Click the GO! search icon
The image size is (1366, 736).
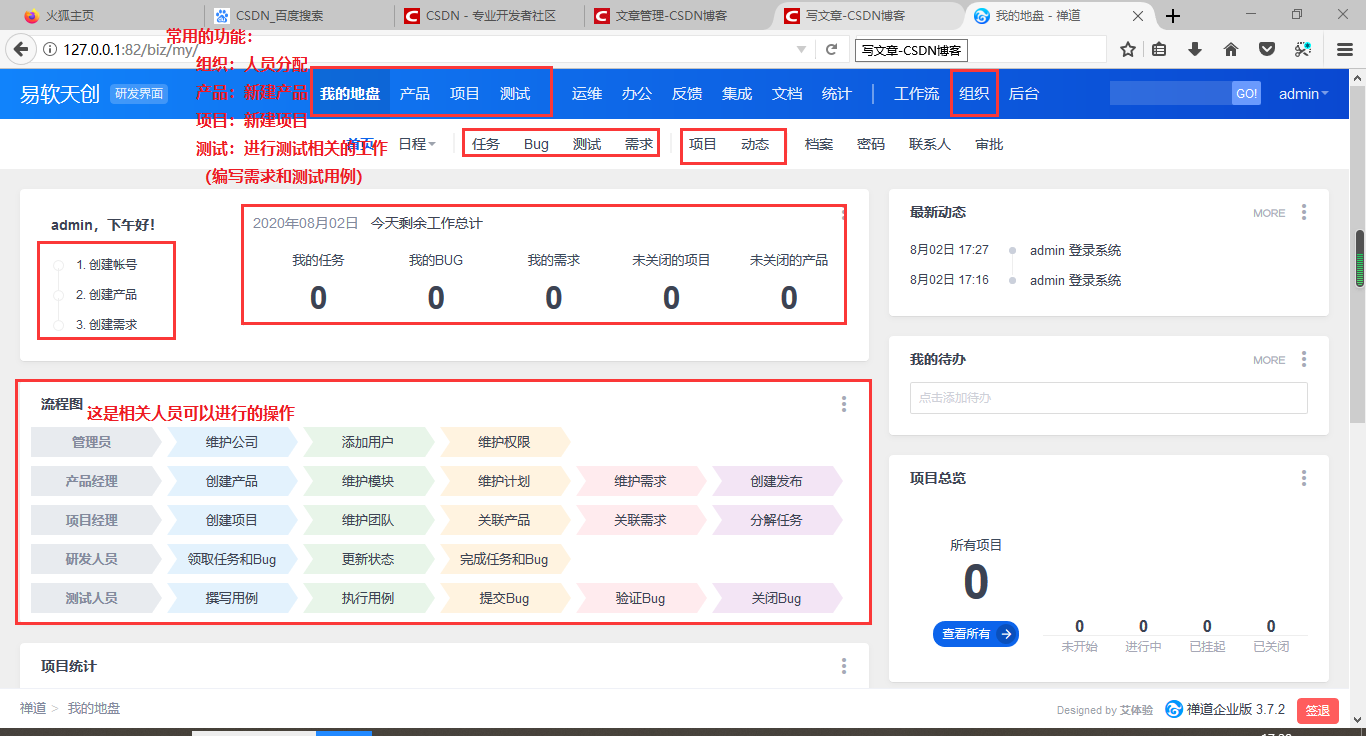click(1246, 93)
